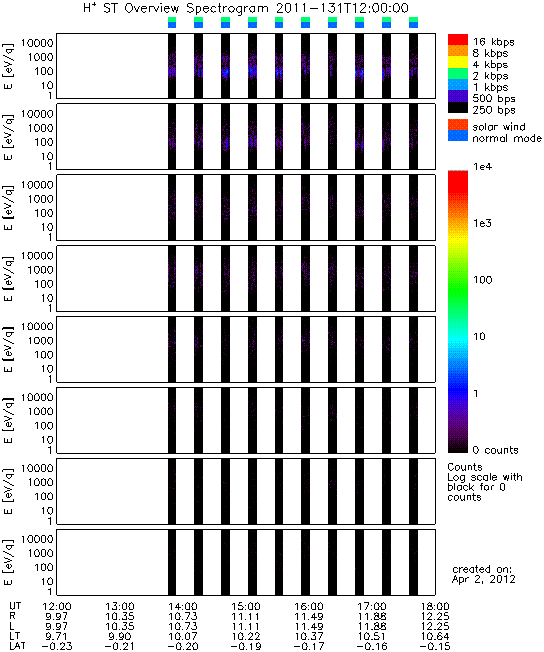The width and height of the screenshot is (544, 652).
Task: Click the red 16 kbps legend swatch
Action: pyautogui.click(x=458, y=40)
